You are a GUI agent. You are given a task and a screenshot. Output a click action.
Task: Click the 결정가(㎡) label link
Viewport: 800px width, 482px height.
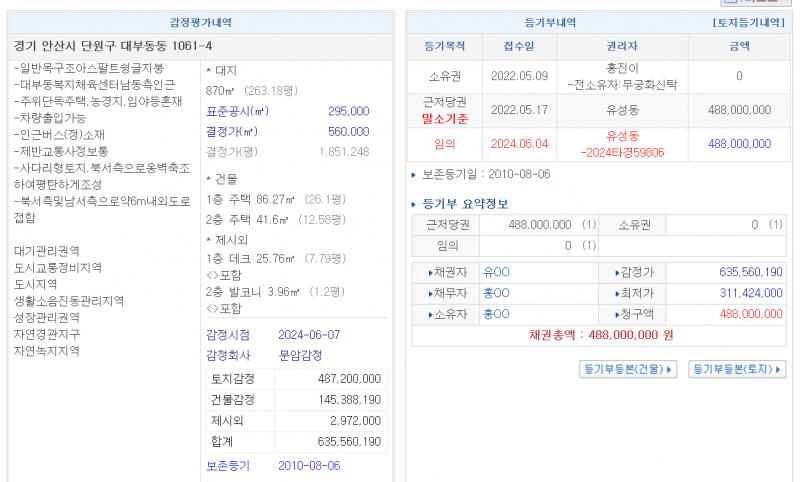pos(232,131)
